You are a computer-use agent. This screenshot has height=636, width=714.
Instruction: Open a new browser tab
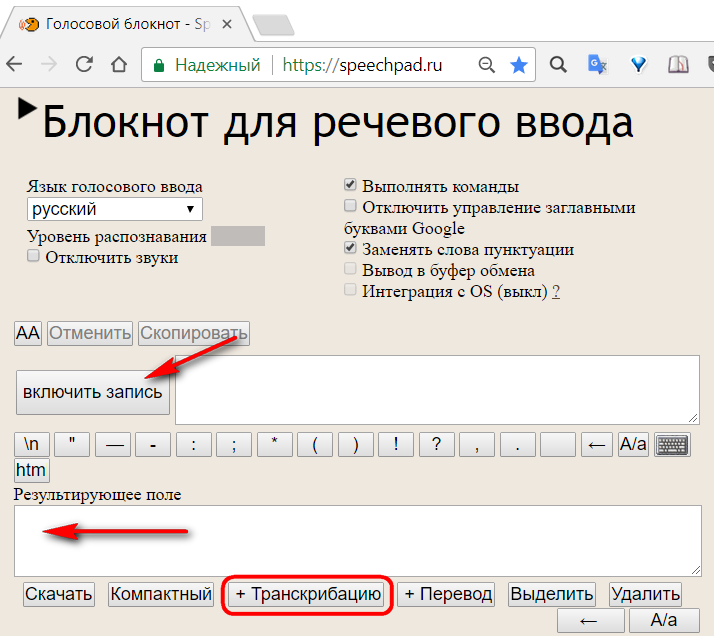(273, 25)
